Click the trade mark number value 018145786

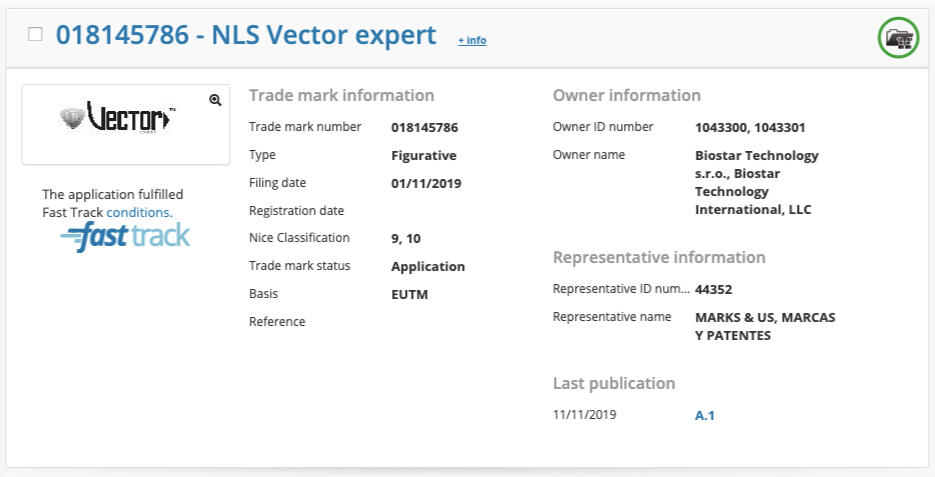click(x=425, y=127)
